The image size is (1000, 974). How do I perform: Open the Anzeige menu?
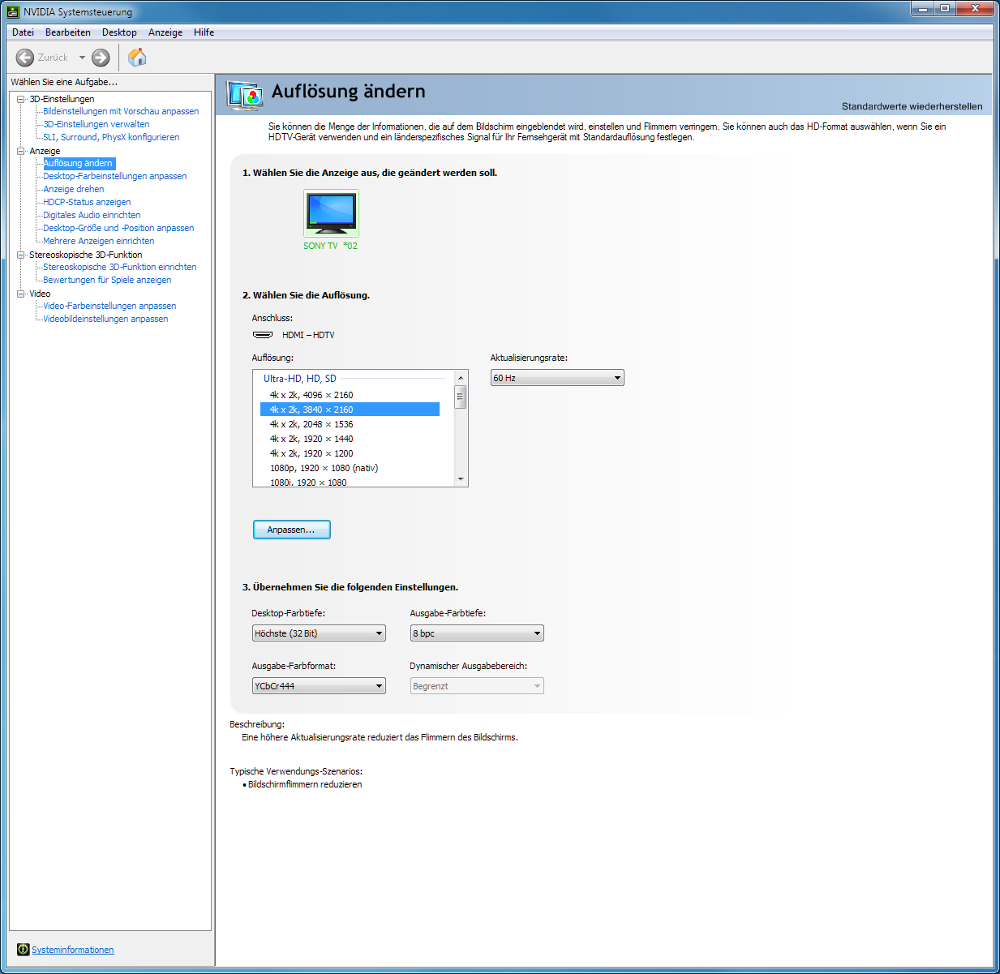pos(165,33)
